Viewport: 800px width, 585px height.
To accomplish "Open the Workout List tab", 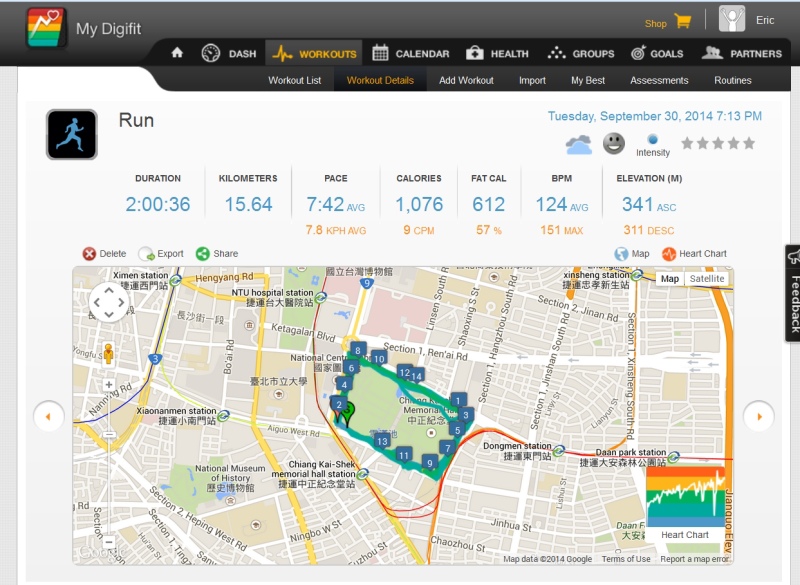I will pos(294,80).
